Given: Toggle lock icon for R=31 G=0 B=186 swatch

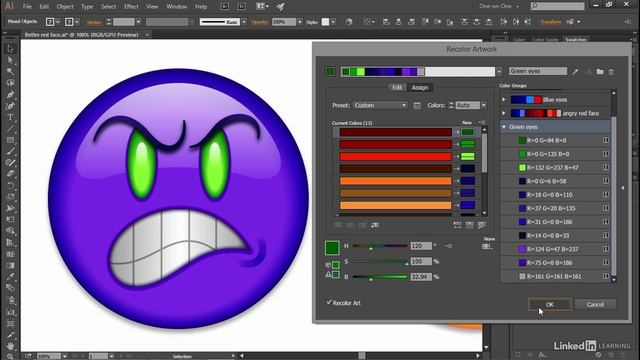Looking at the screenshot, I should (606, 222).
